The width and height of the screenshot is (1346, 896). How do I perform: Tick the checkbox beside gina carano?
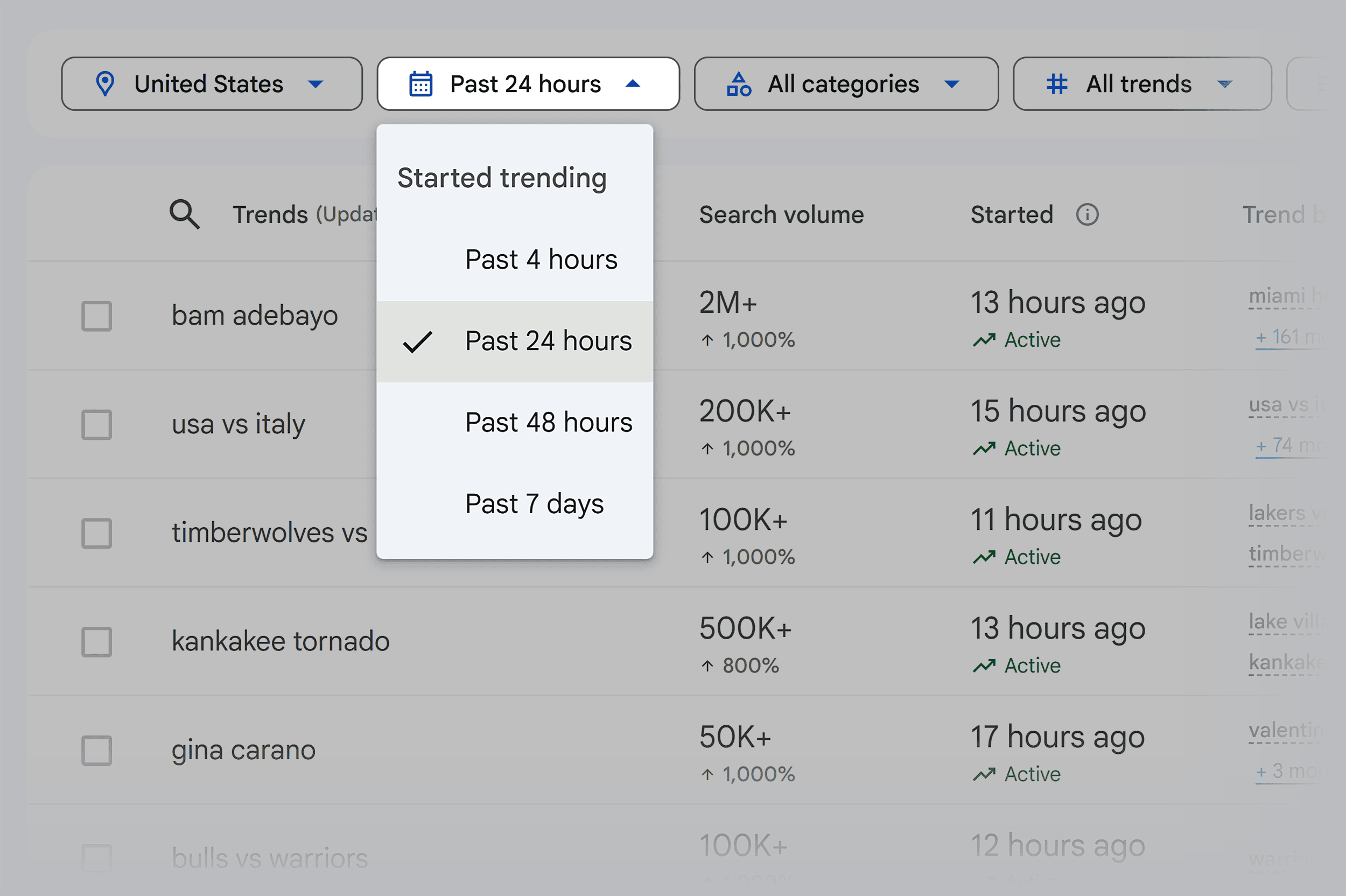click(96, 750)
